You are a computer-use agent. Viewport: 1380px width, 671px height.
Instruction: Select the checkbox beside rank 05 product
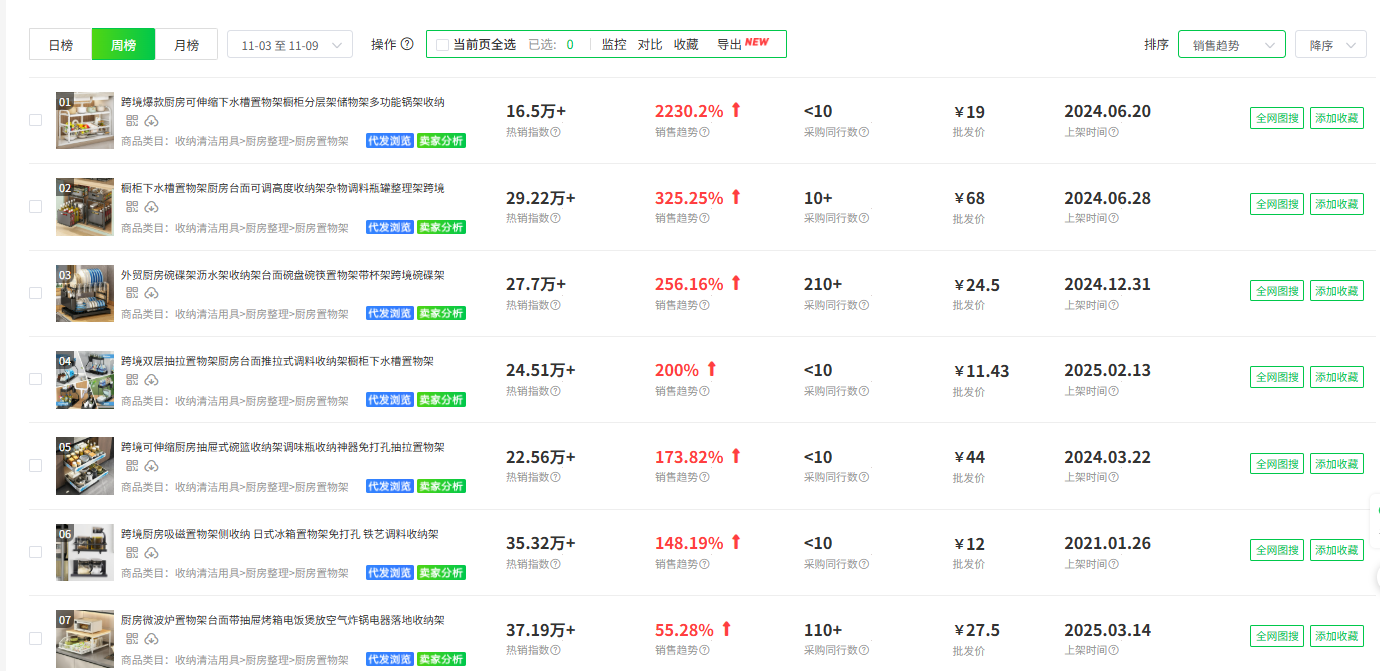tap(35, 465)
